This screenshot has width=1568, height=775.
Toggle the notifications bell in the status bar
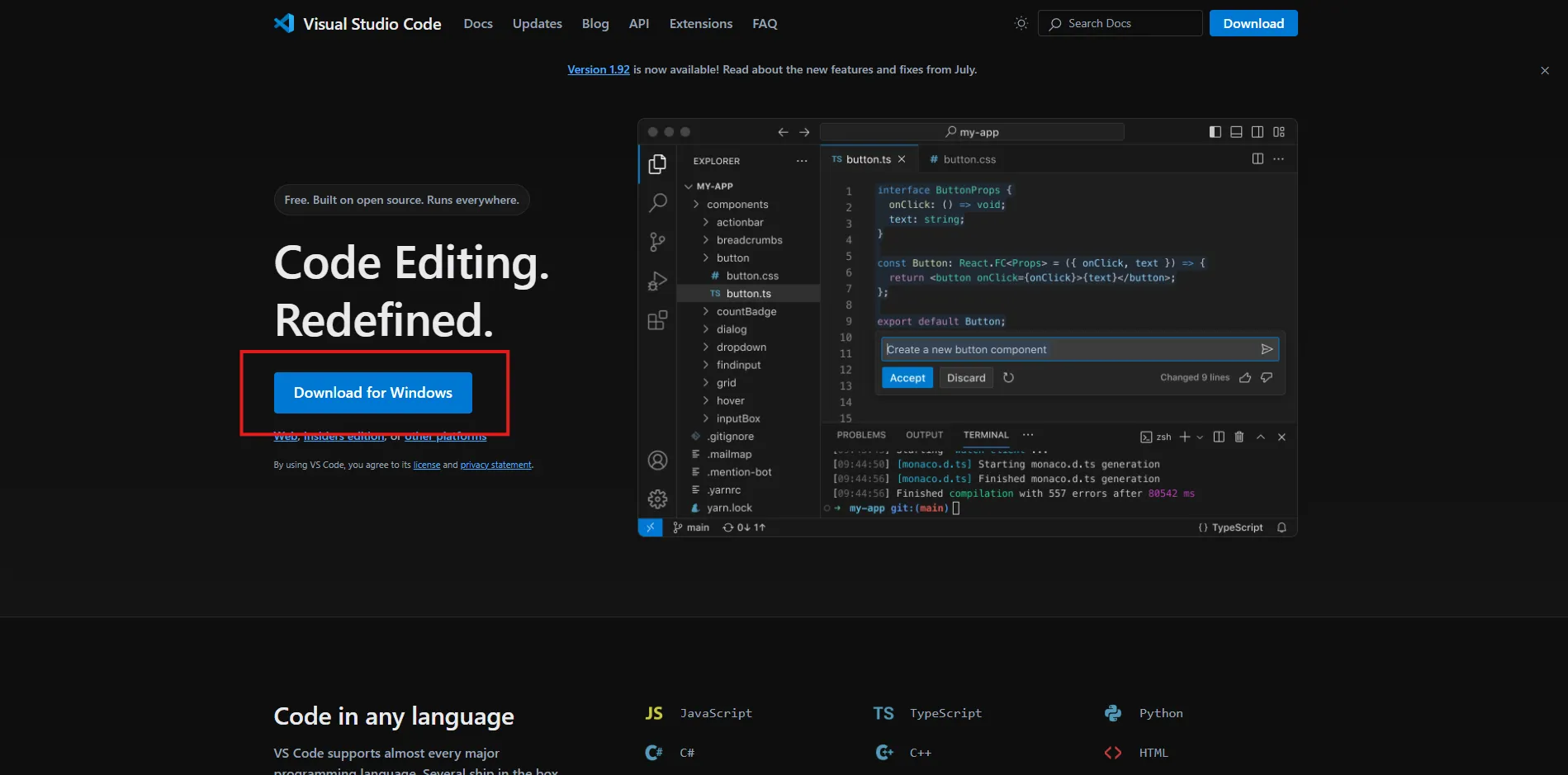pyautogui.click(x=1281, y=527)
